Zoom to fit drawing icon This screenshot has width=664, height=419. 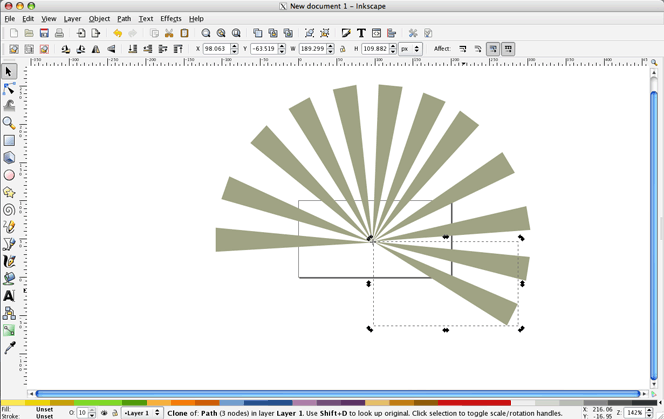tap(221, 33)
